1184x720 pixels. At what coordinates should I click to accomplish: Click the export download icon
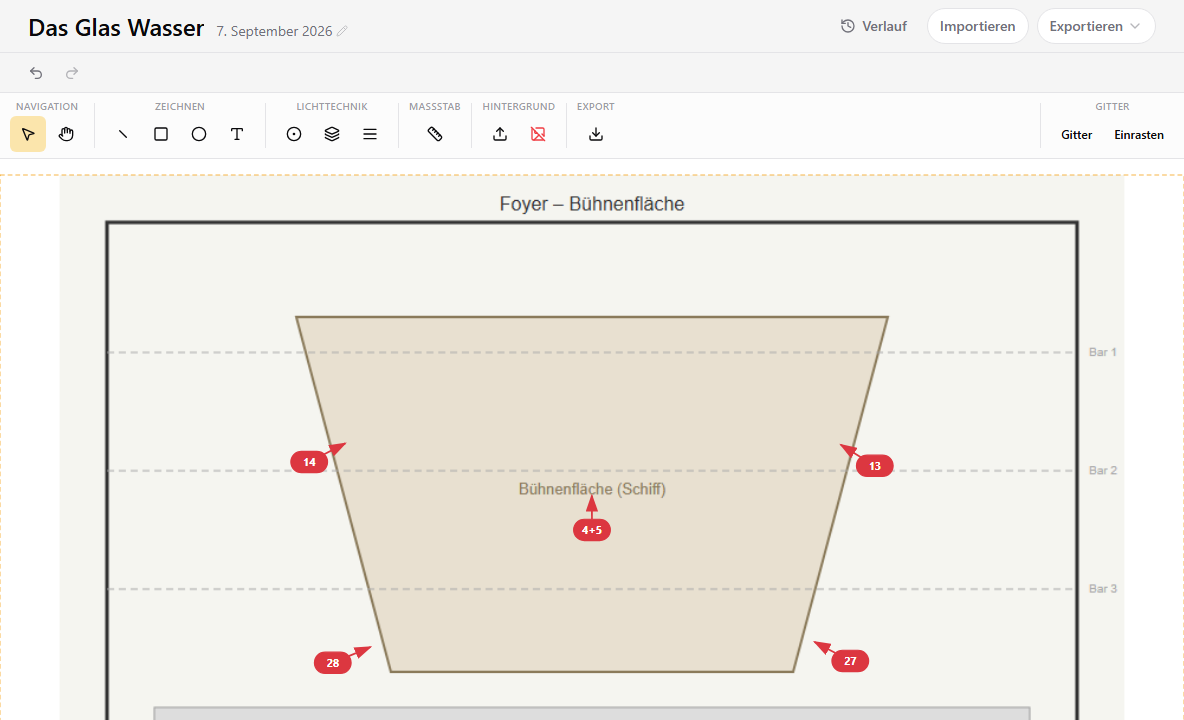click(x=596, y=134)
